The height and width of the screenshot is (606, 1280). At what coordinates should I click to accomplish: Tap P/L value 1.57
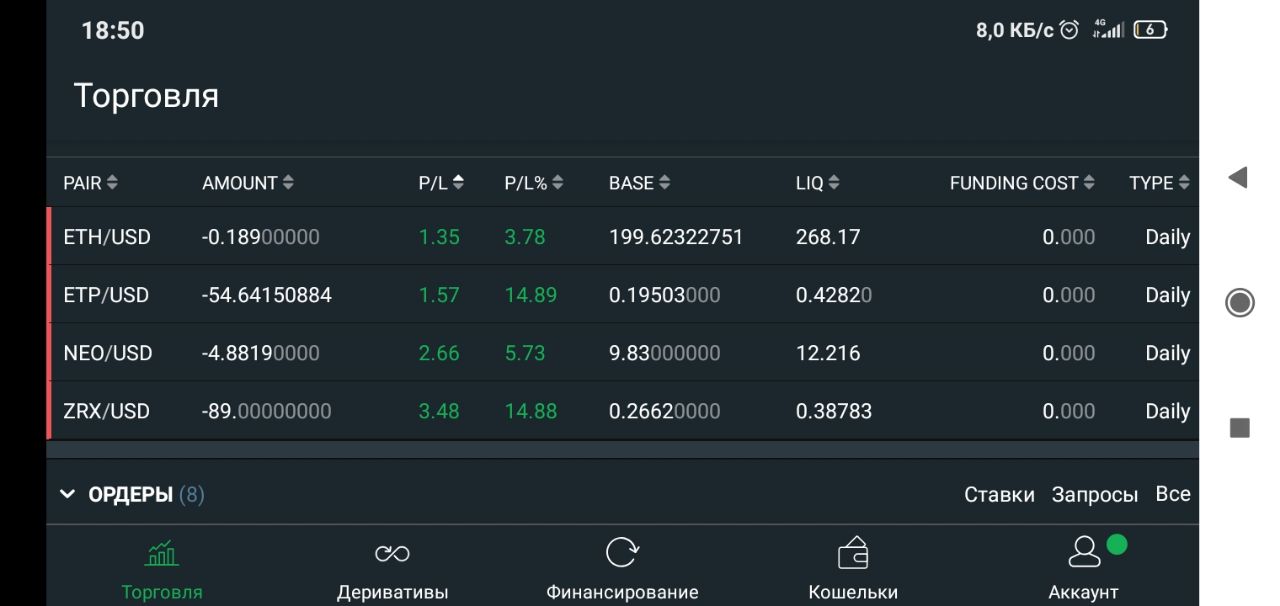[439, 295]
